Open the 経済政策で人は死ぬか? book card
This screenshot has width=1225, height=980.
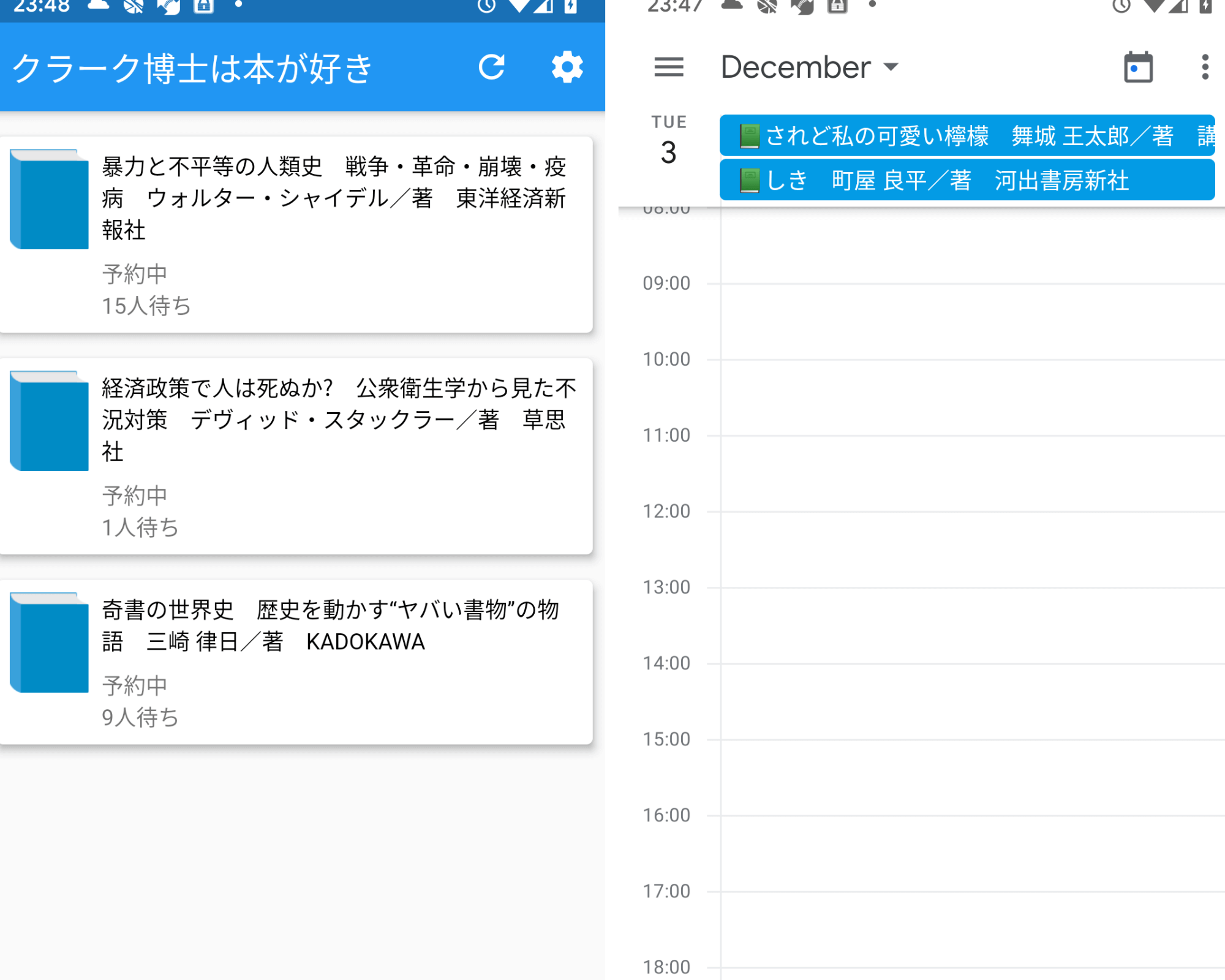pyautogui.click(x=296, y=456)
